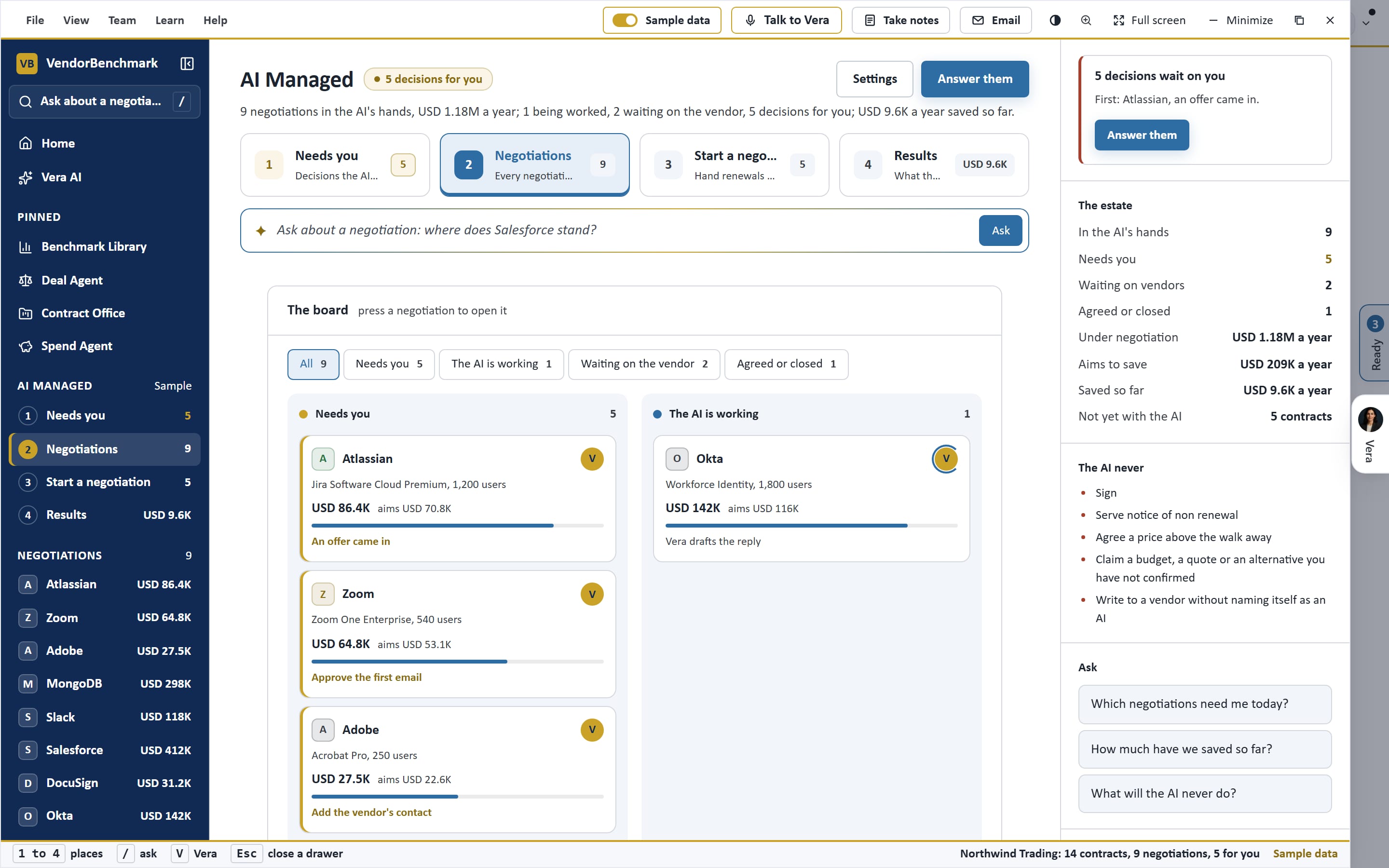This screenshot has height=868, width=1389.
Task: Filter board by Needs you 5
Action: 389,364
